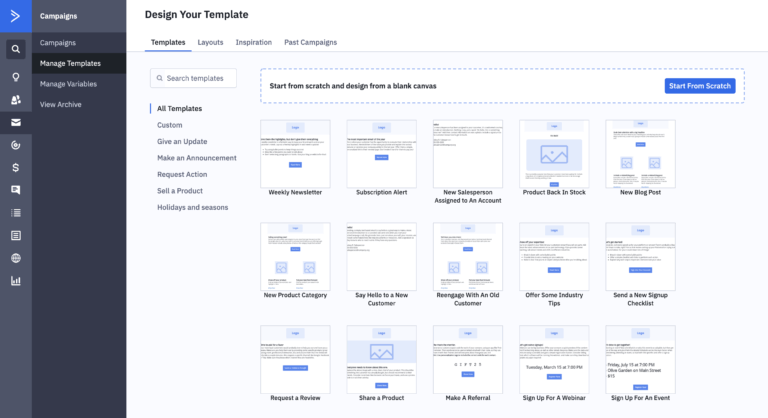
Task: Open the Lists bullet icon
Action: pyautogui.click(x=16, y=213)
